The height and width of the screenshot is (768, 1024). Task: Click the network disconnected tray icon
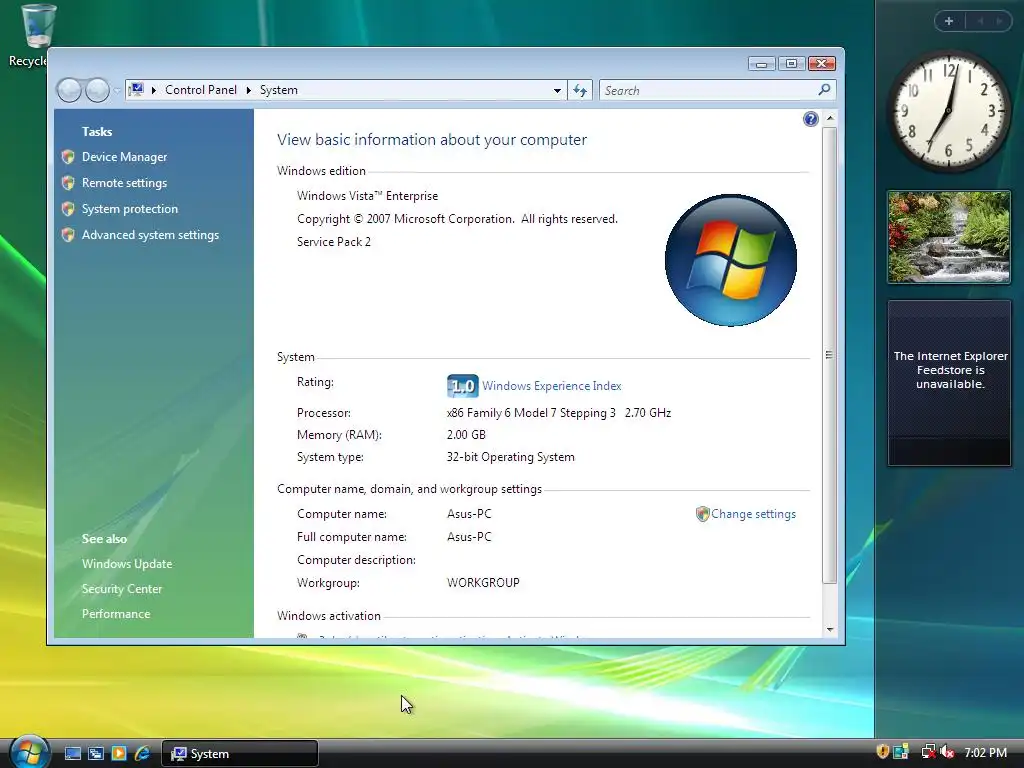click(x=928, y=752)
